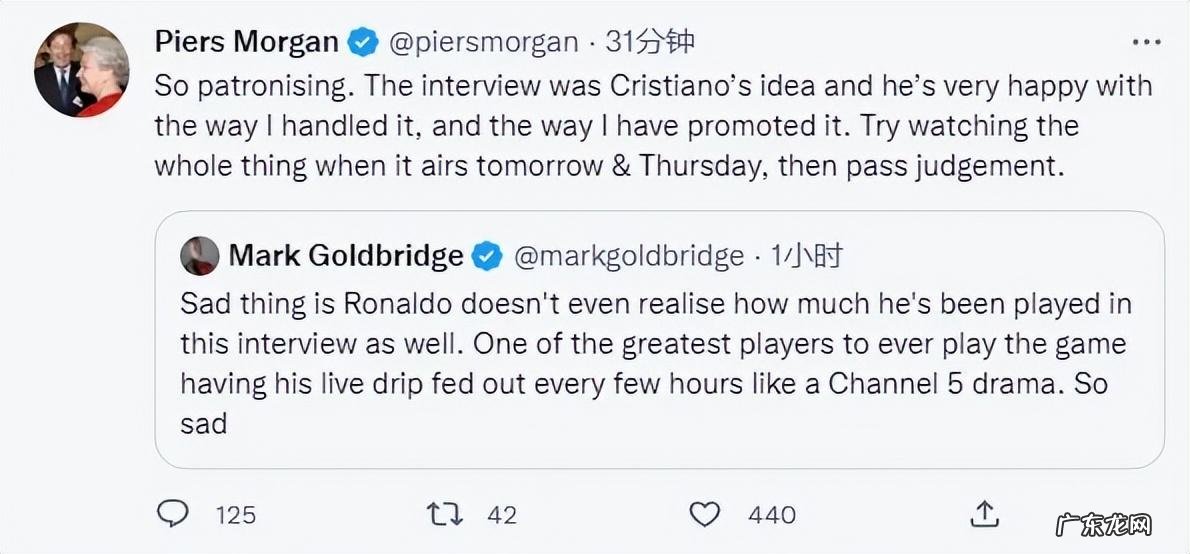Click the 42 retweets count
The image size is (1190, 554).
[x=502, y=515]
